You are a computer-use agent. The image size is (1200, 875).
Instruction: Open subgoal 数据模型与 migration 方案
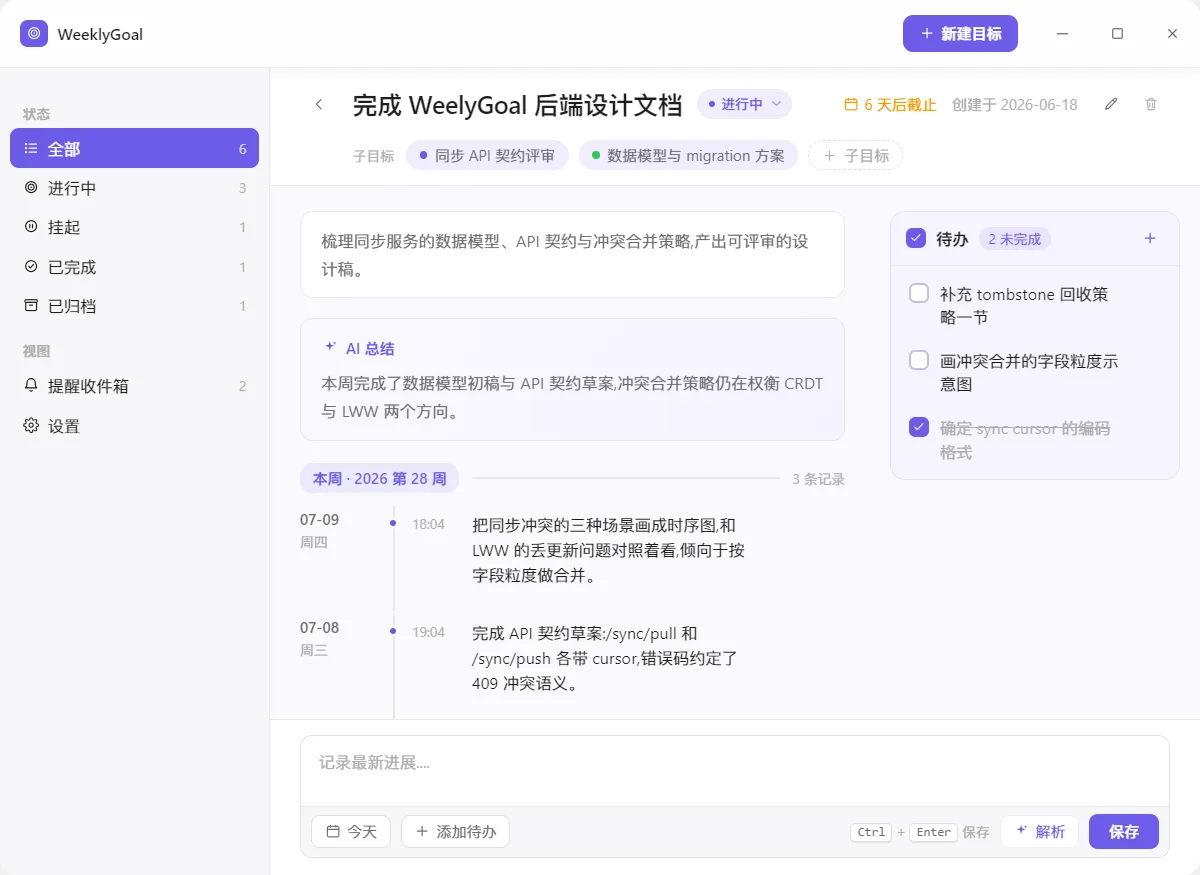pyautogui.click(x=688, y=155)
